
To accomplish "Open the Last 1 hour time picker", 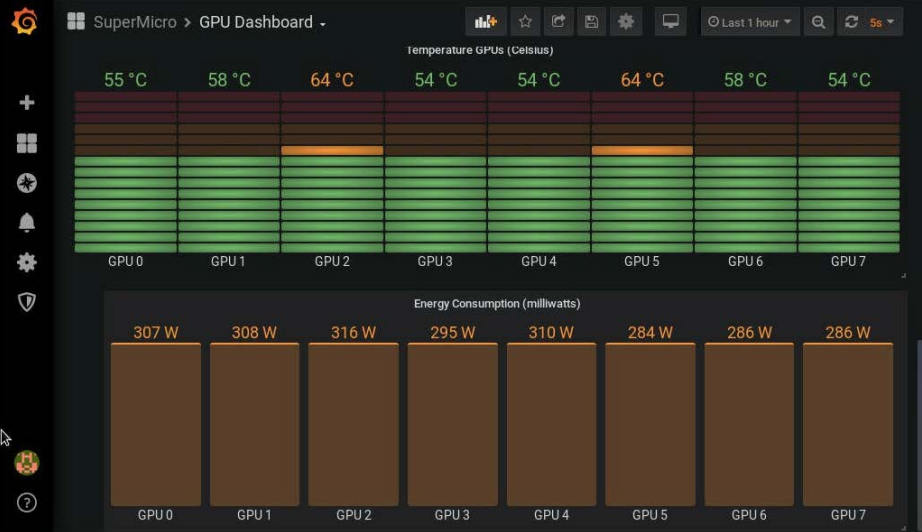I will point(749,22).
